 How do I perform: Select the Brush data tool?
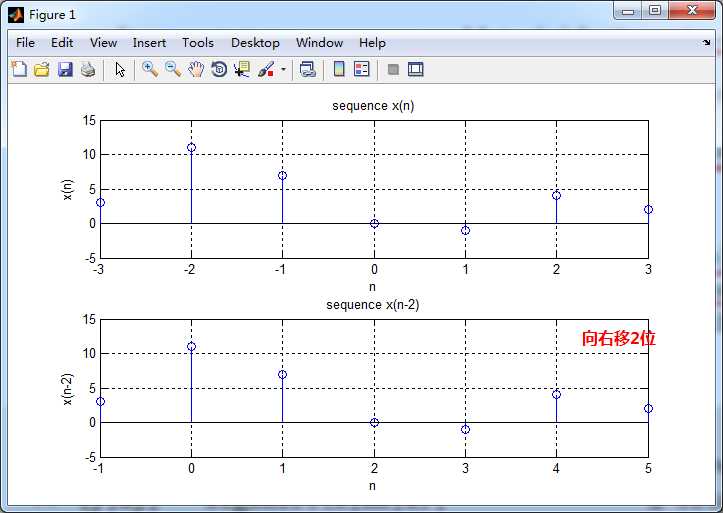266,70
